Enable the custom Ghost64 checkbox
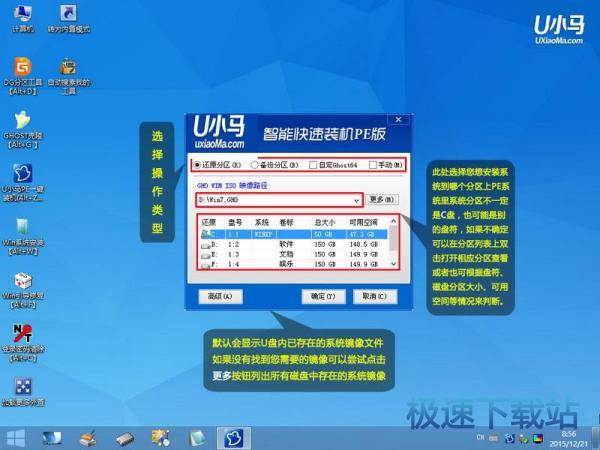Image resolution: width=600 pixels, height=450 pixels. (x=313, y=165)
